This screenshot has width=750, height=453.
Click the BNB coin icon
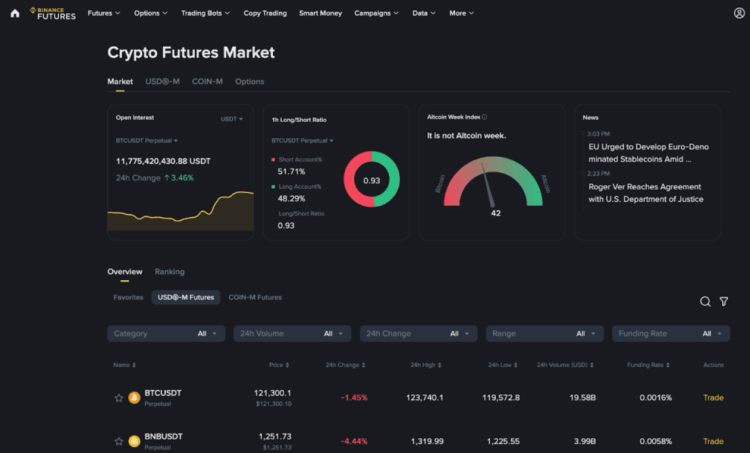tap(134, 441)
